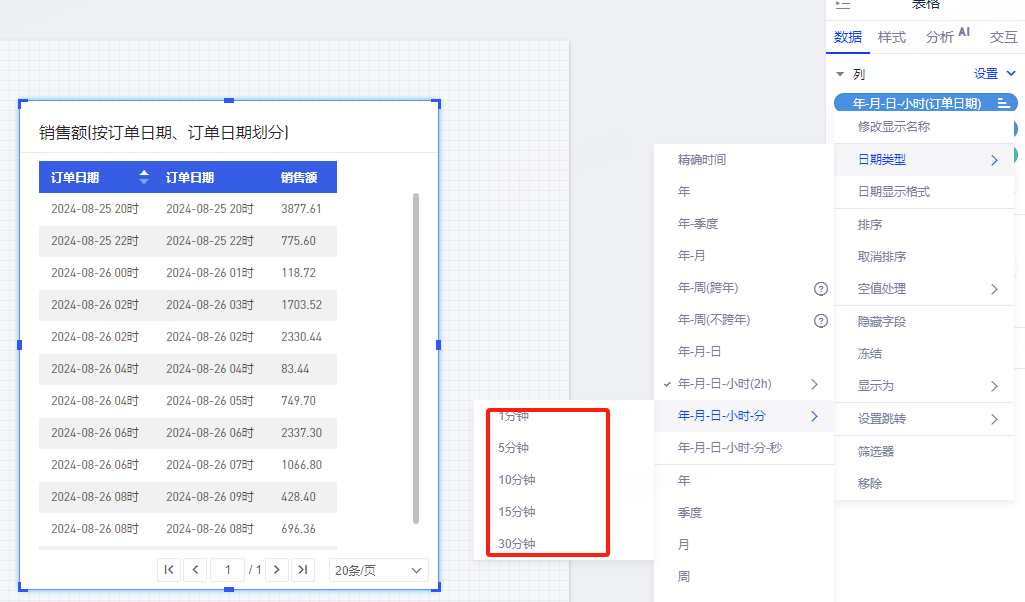This screenshot has width=1025, height=602.
Task: Click 修改显示名称 in the context menu
Action: point(894,127)
